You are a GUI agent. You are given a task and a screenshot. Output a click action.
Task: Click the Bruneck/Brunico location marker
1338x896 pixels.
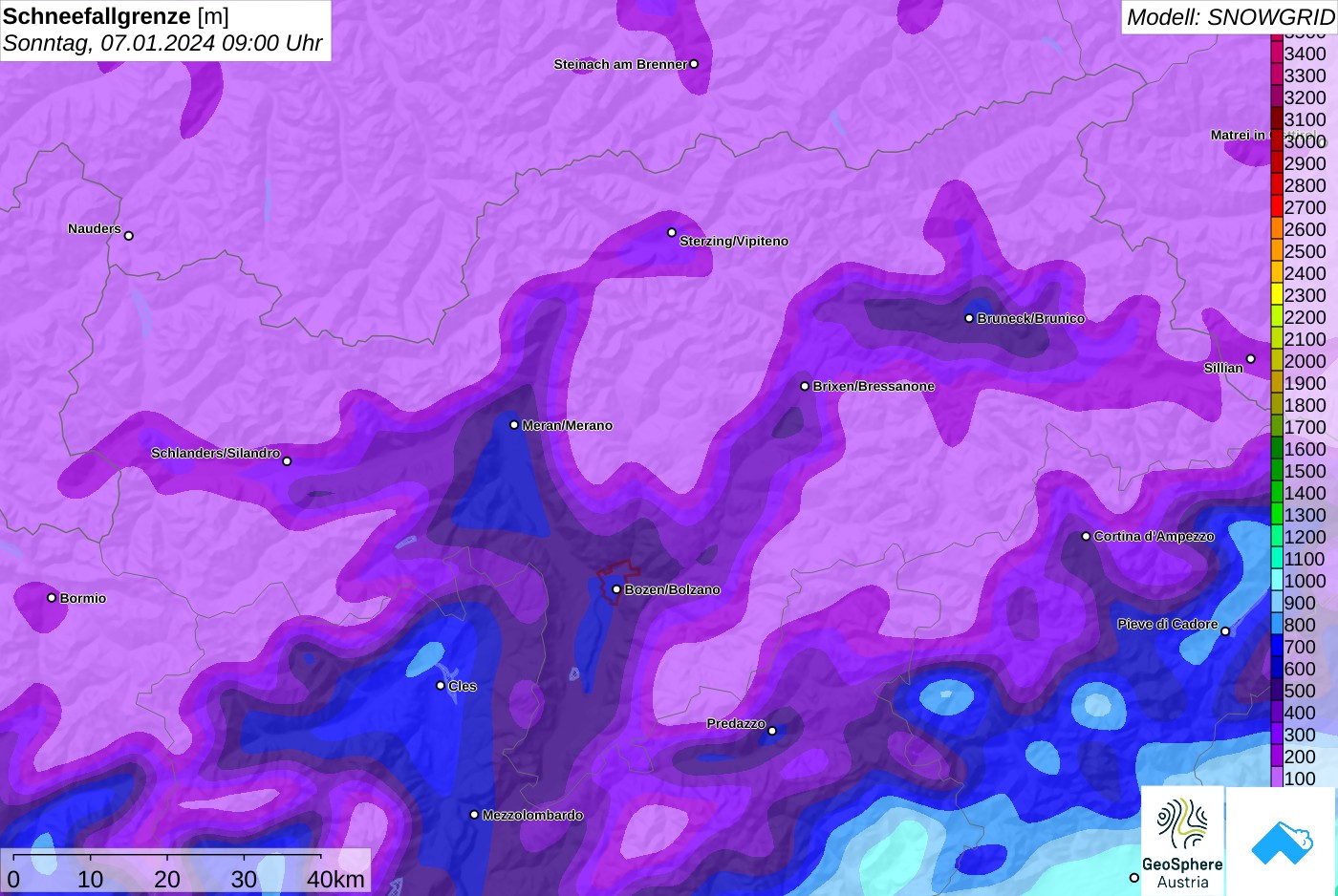click(x=969, y=318)
